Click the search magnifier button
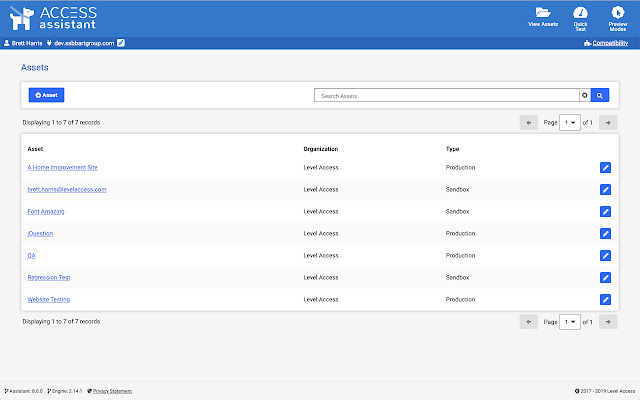This screenshot has width=640, height=400. (600, 95)
